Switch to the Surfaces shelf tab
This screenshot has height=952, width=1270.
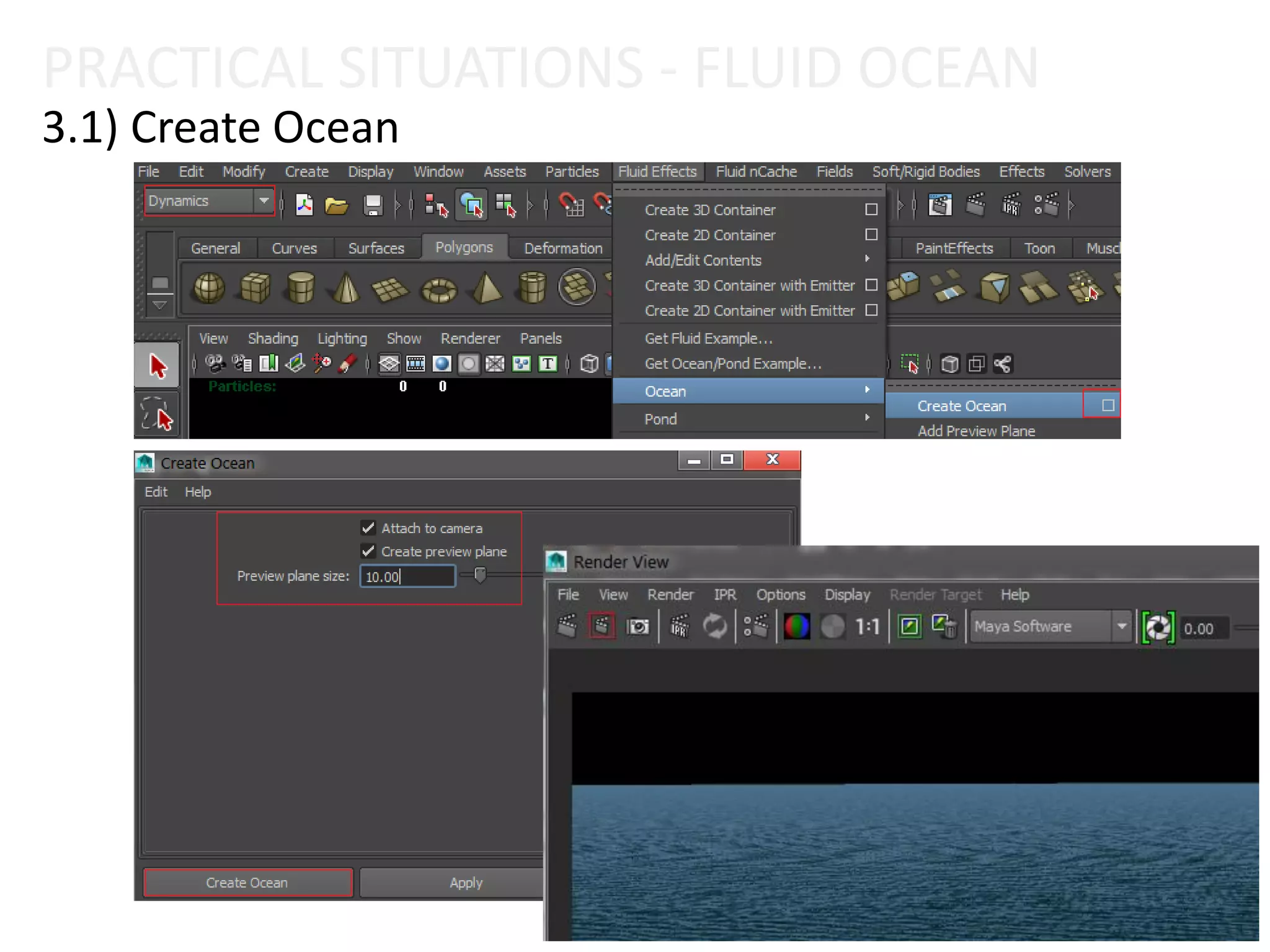click(376, 249)
